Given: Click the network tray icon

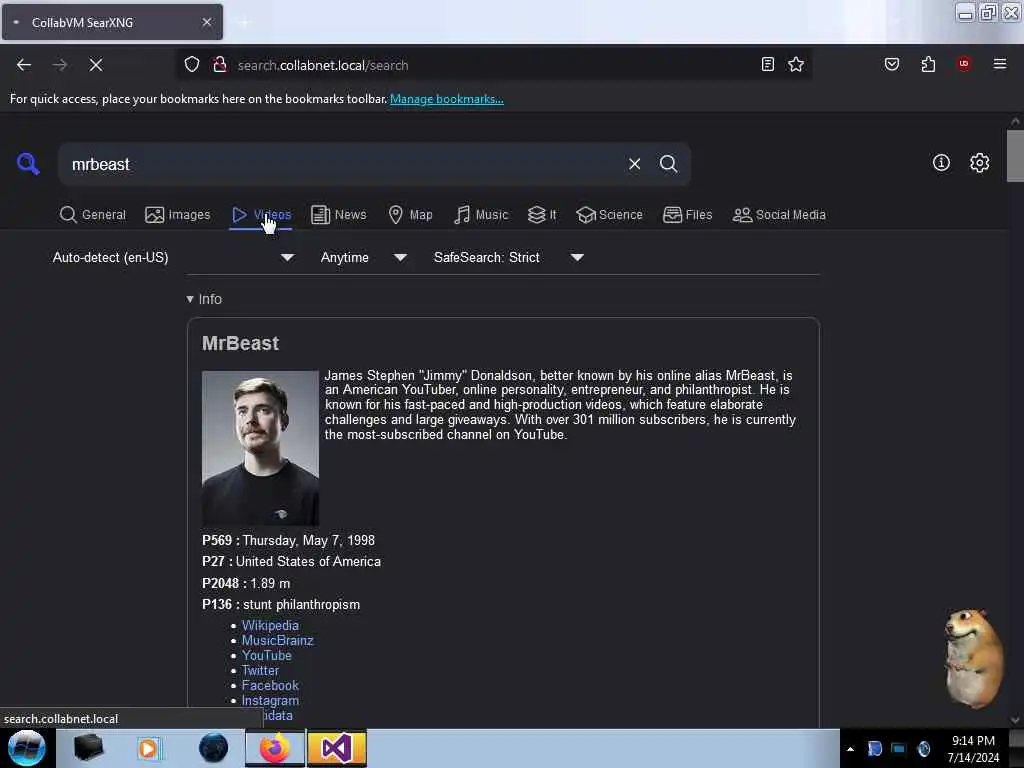Looking at the screenshot, I should (899, 748).
